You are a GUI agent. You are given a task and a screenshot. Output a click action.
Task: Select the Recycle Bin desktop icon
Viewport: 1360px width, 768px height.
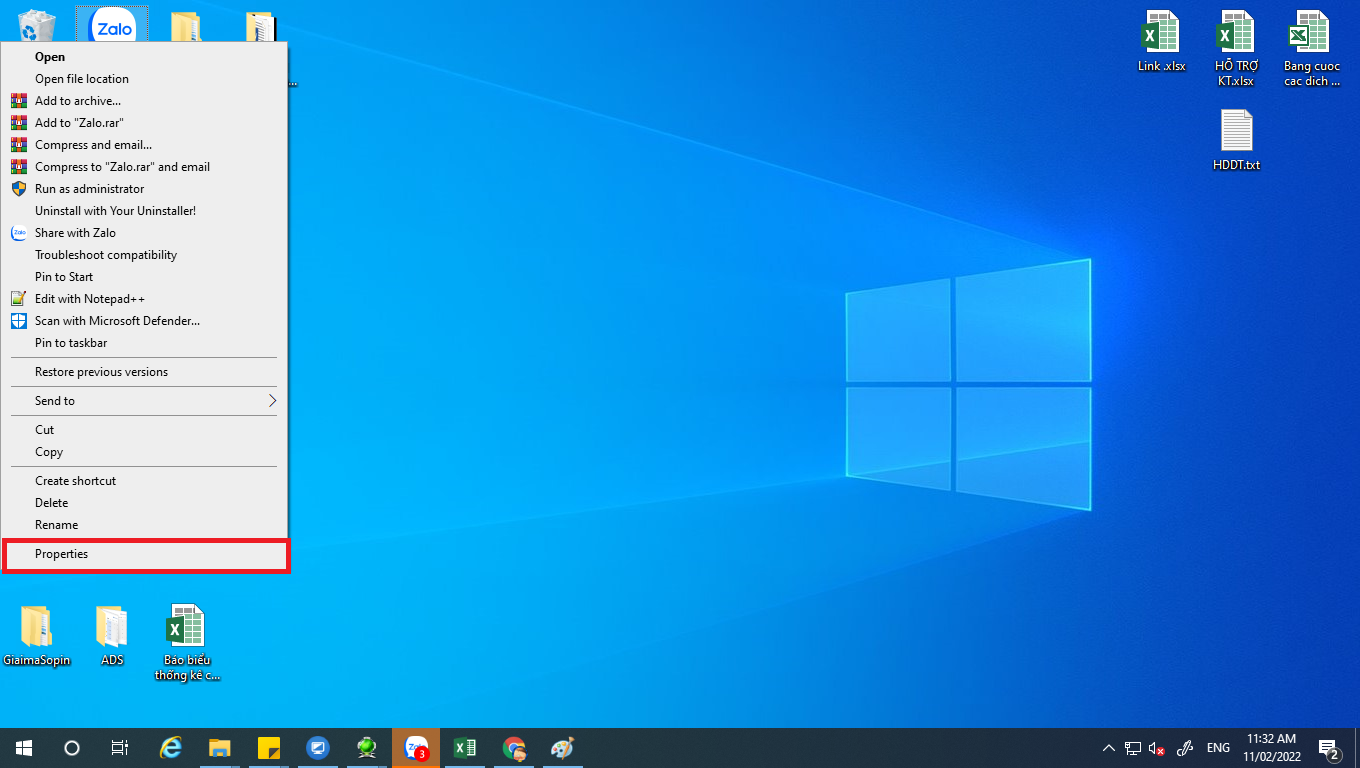pyautogui.click(x=37, y=25)
